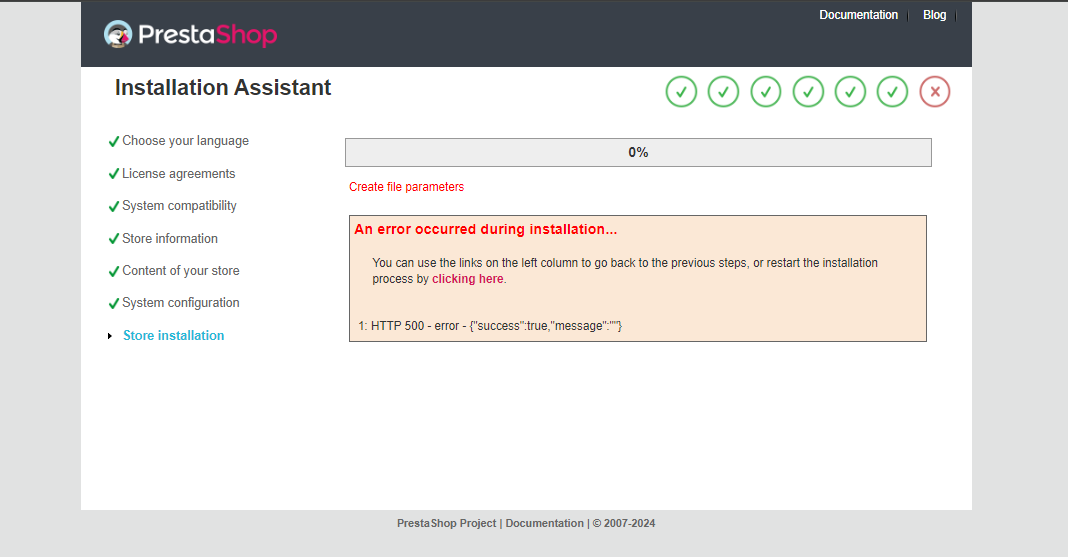Click the fourth green checkmark step circle

tap(808, 92)
